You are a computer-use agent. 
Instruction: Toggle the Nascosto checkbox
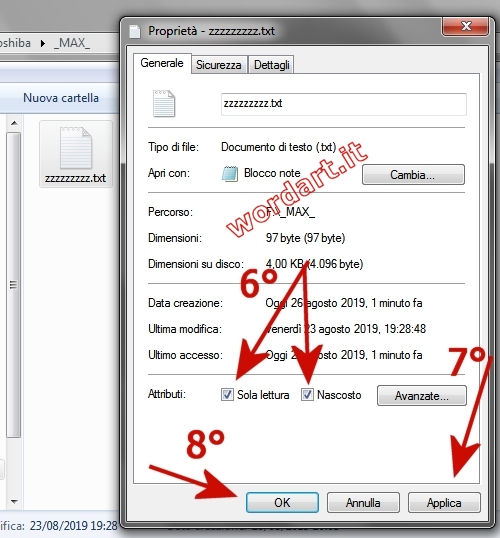click(307, 395)
